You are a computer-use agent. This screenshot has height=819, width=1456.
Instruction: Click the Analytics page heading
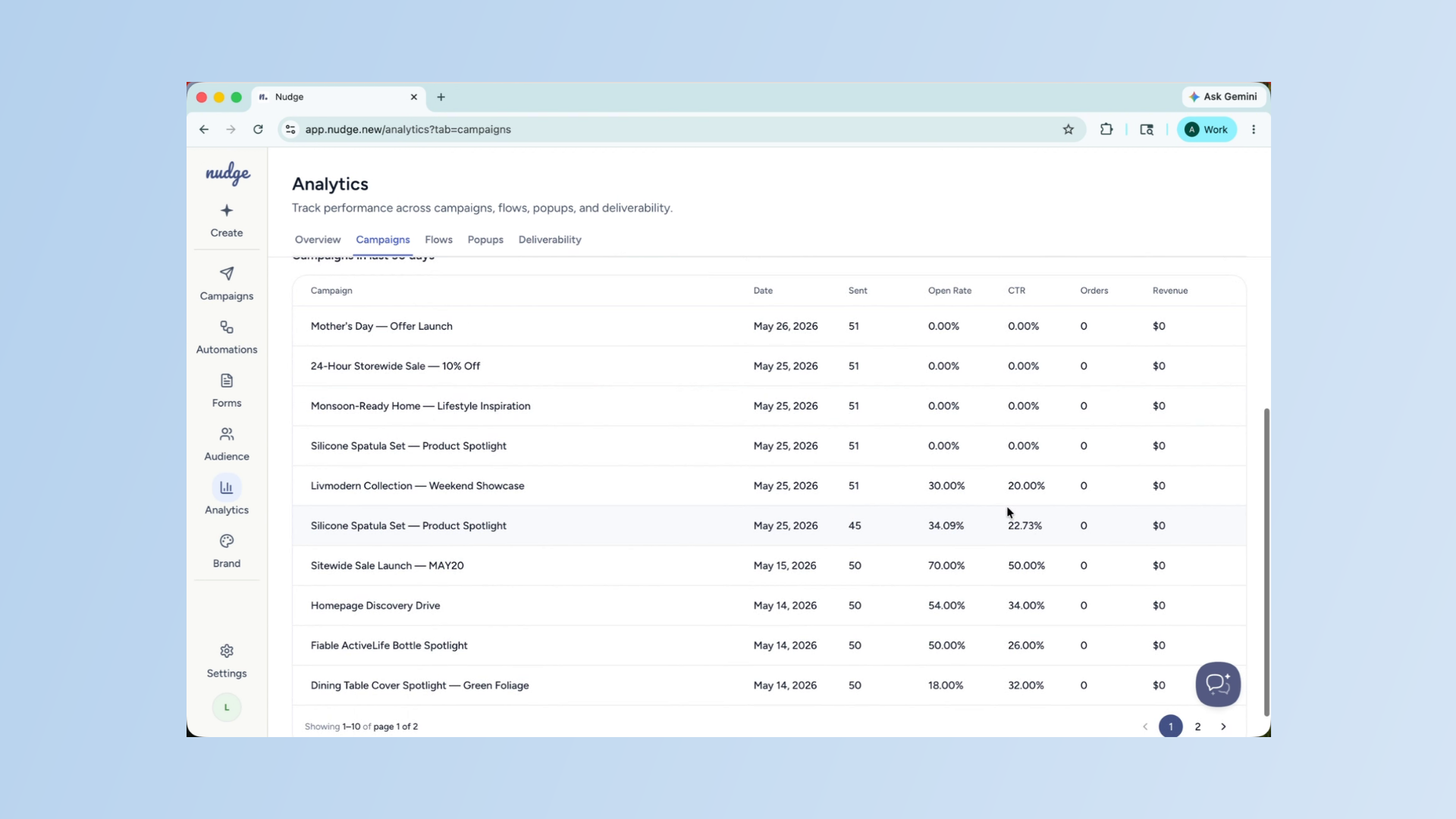[x=330, y=184]
